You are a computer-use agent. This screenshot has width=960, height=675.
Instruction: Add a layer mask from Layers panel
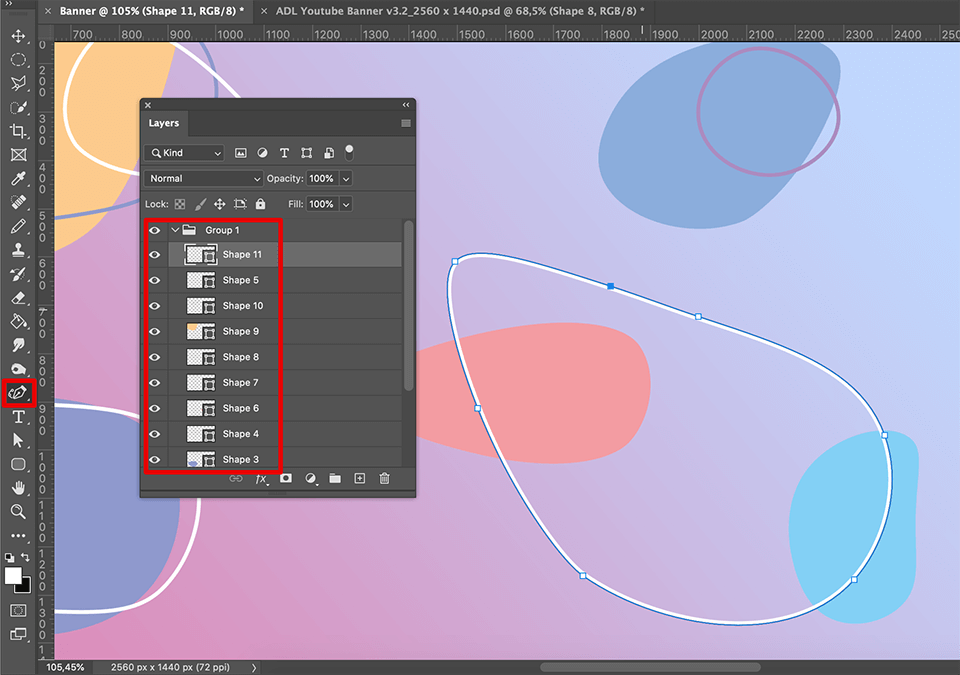tap(285, 479)
